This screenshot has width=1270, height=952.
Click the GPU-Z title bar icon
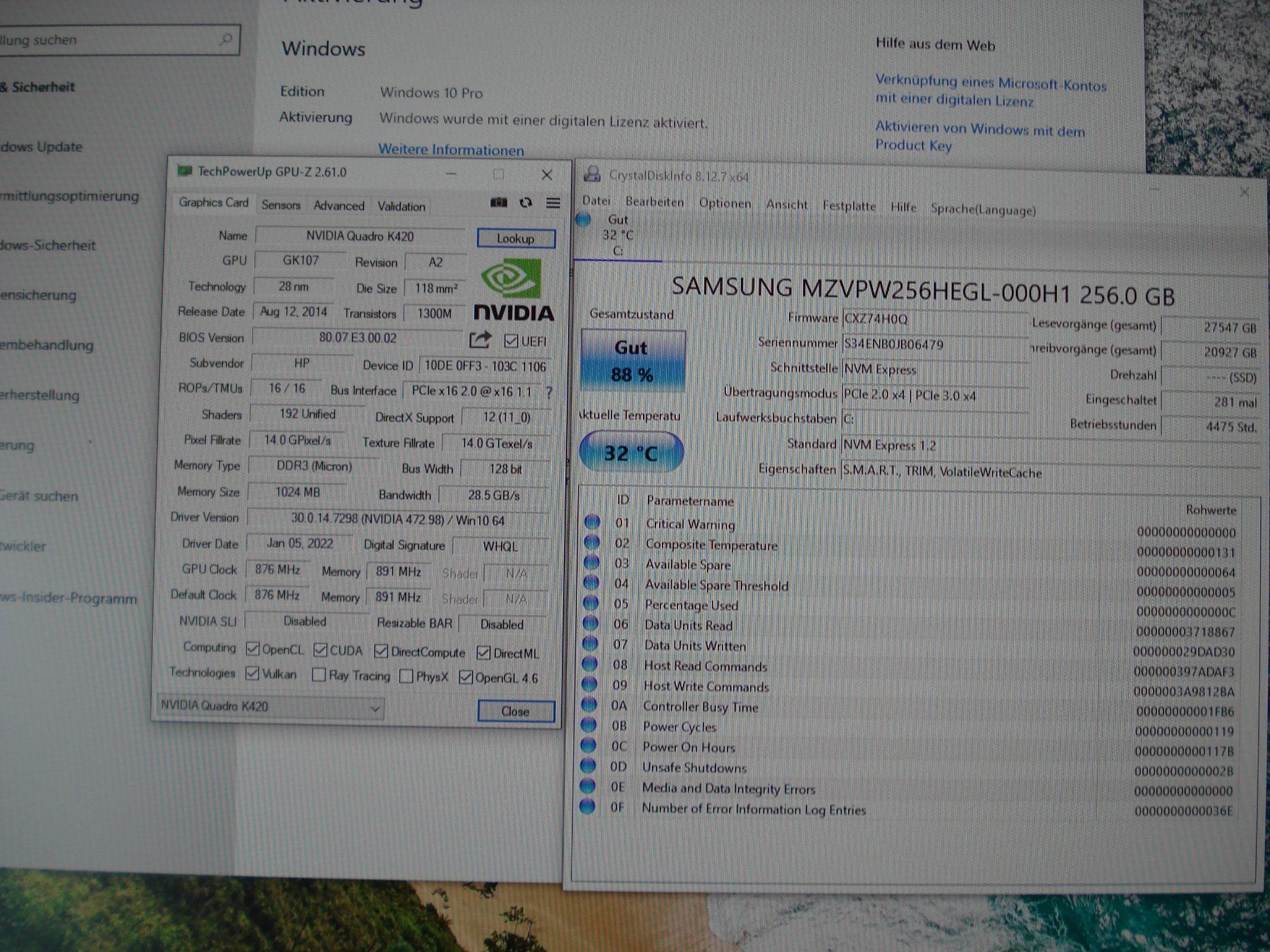tap(185, 171)
